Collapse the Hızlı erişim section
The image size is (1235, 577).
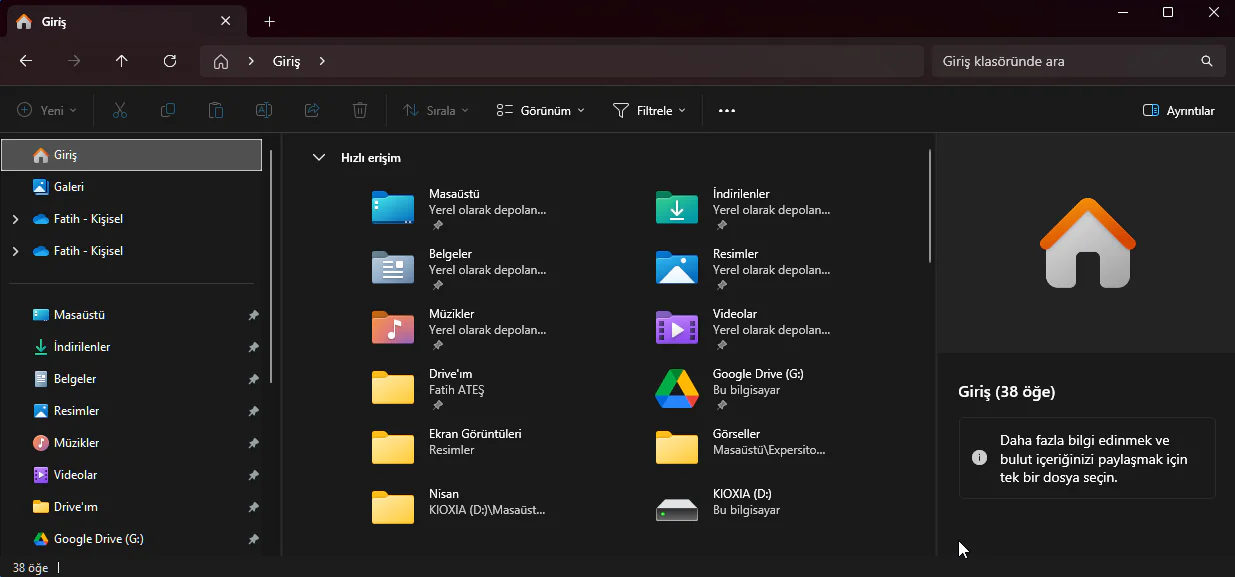[319, 157]
